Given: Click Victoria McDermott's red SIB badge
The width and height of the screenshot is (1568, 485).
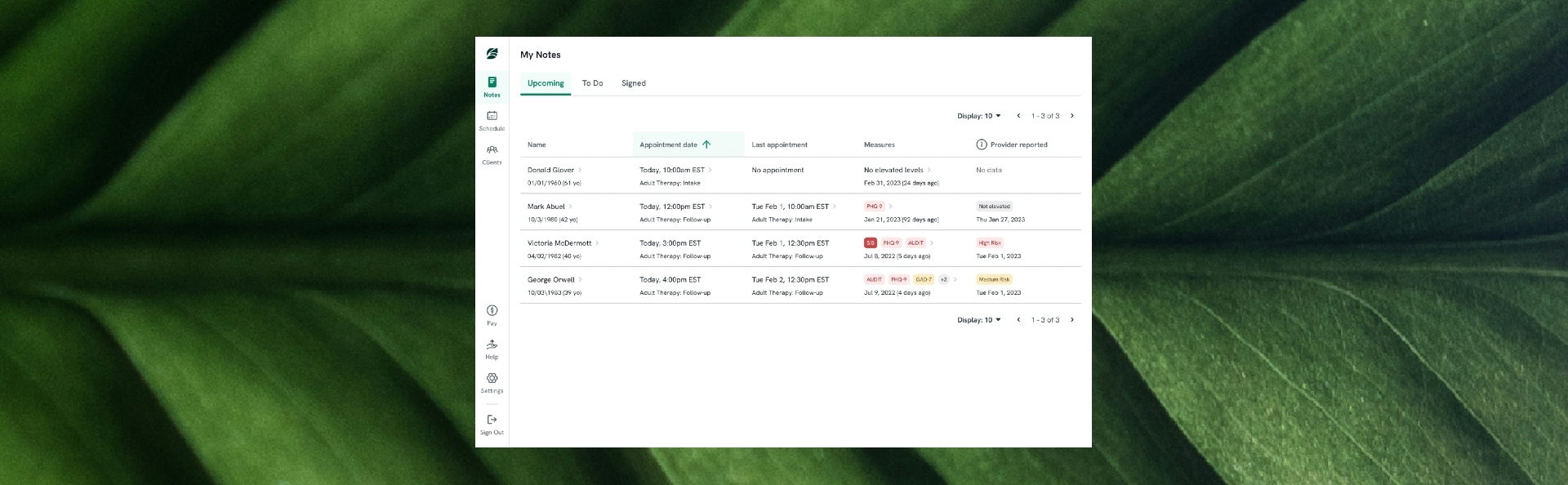Looking at the screenshot, I should point(870,243).
